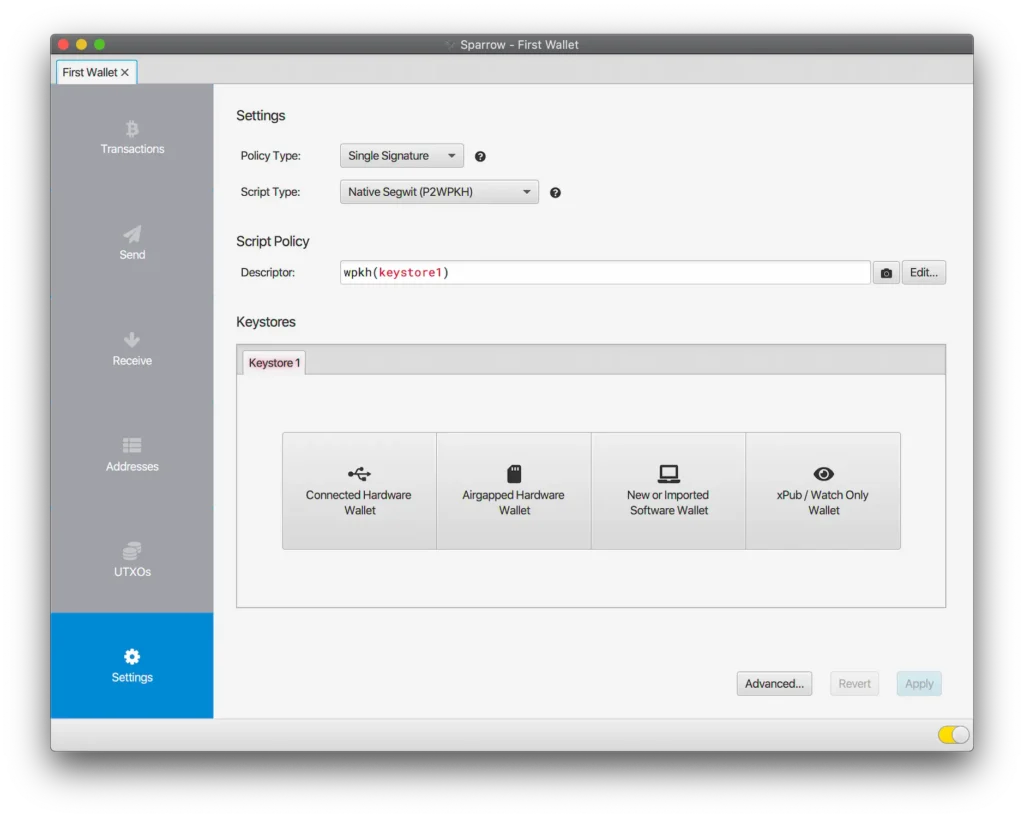Open the Advanced... settings button
Viewport: 1024px width, 818px height.
(774, 684)
